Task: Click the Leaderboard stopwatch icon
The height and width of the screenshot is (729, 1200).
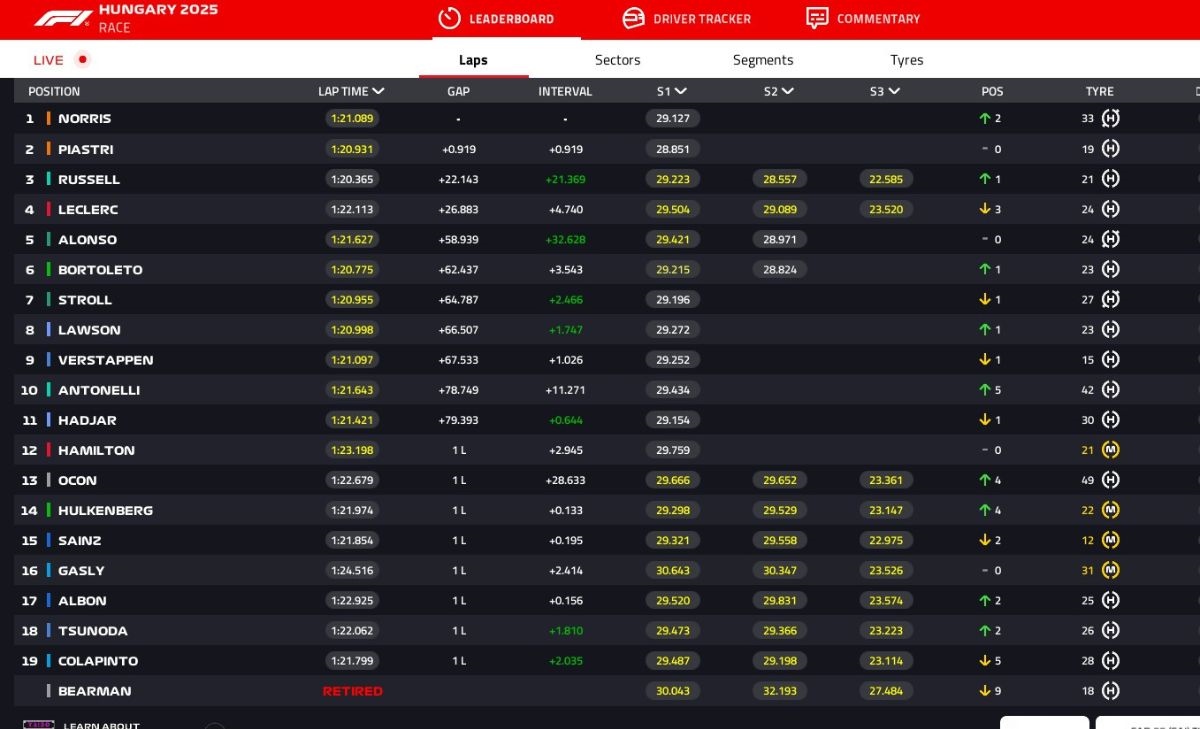Action: 450,18
